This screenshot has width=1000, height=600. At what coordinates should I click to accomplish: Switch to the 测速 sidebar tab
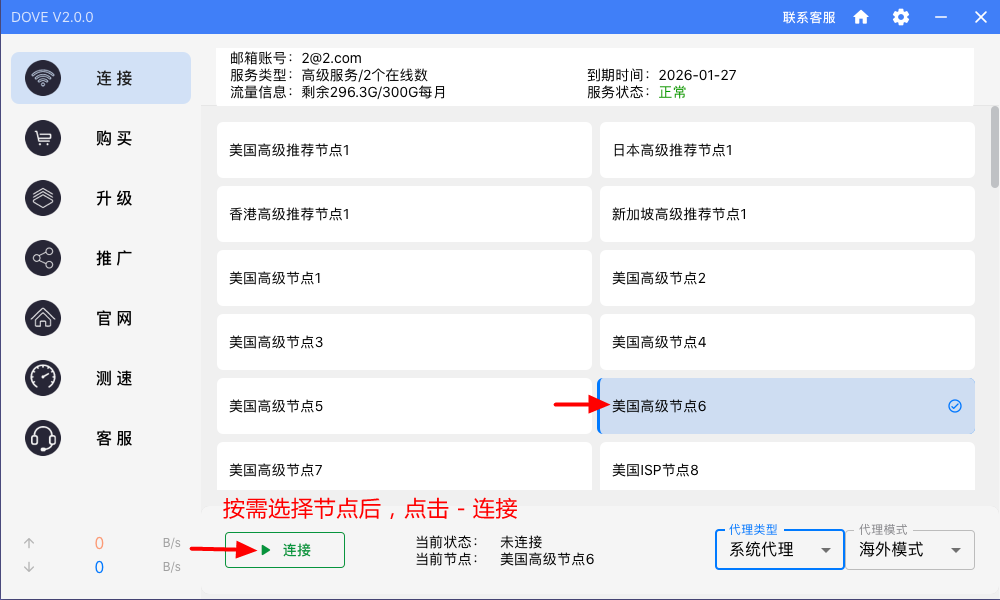(x=114, y=378)
